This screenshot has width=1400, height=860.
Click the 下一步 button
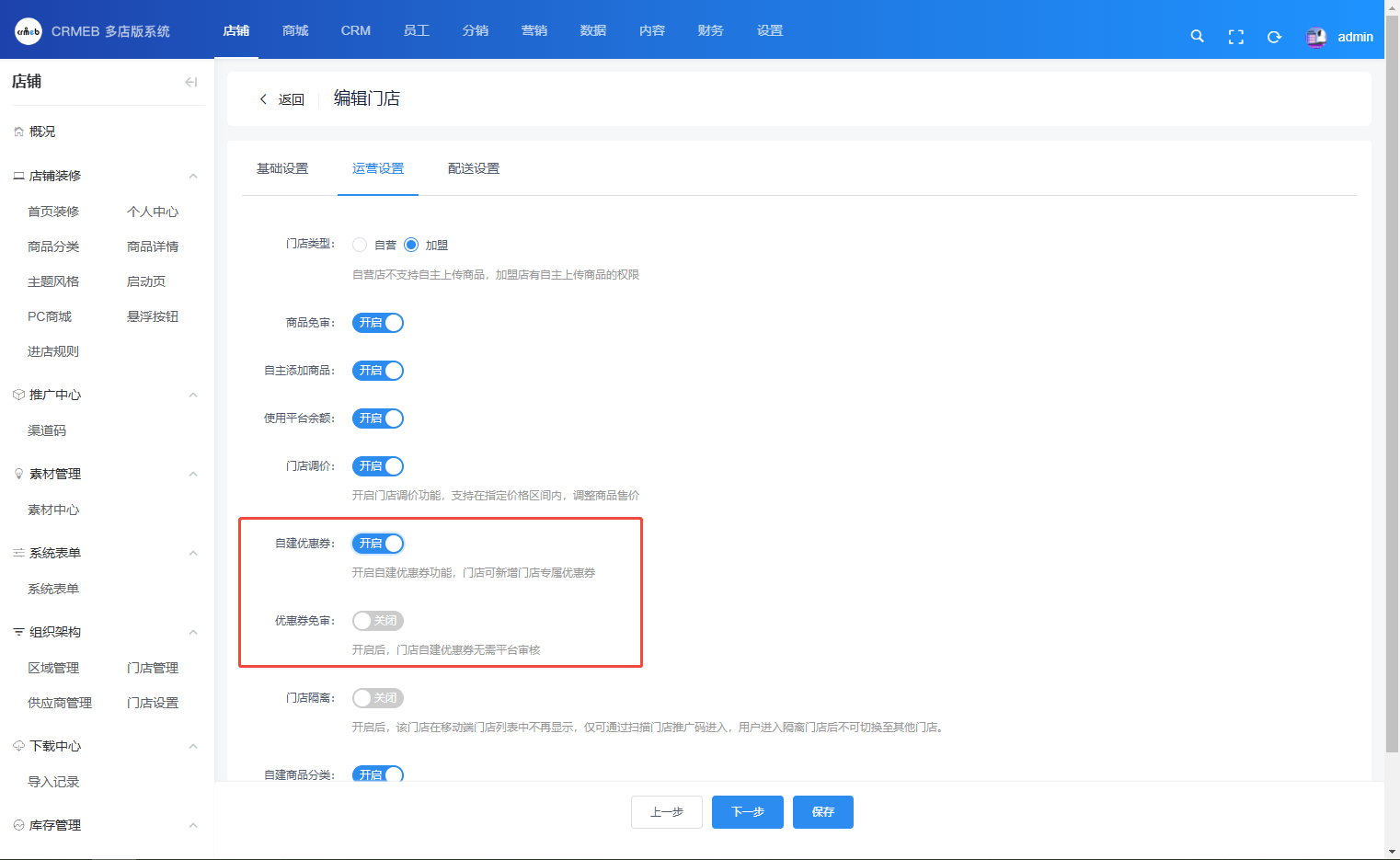click(748, 812)
